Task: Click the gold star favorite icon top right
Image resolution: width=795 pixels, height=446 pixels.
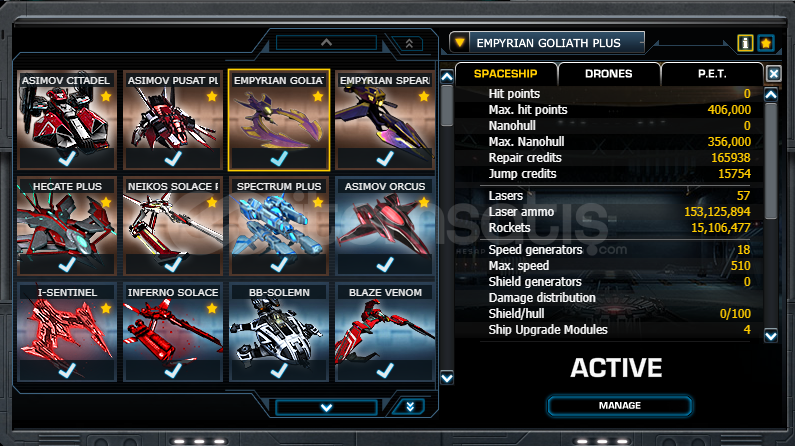Action: [x=766, y=43]
